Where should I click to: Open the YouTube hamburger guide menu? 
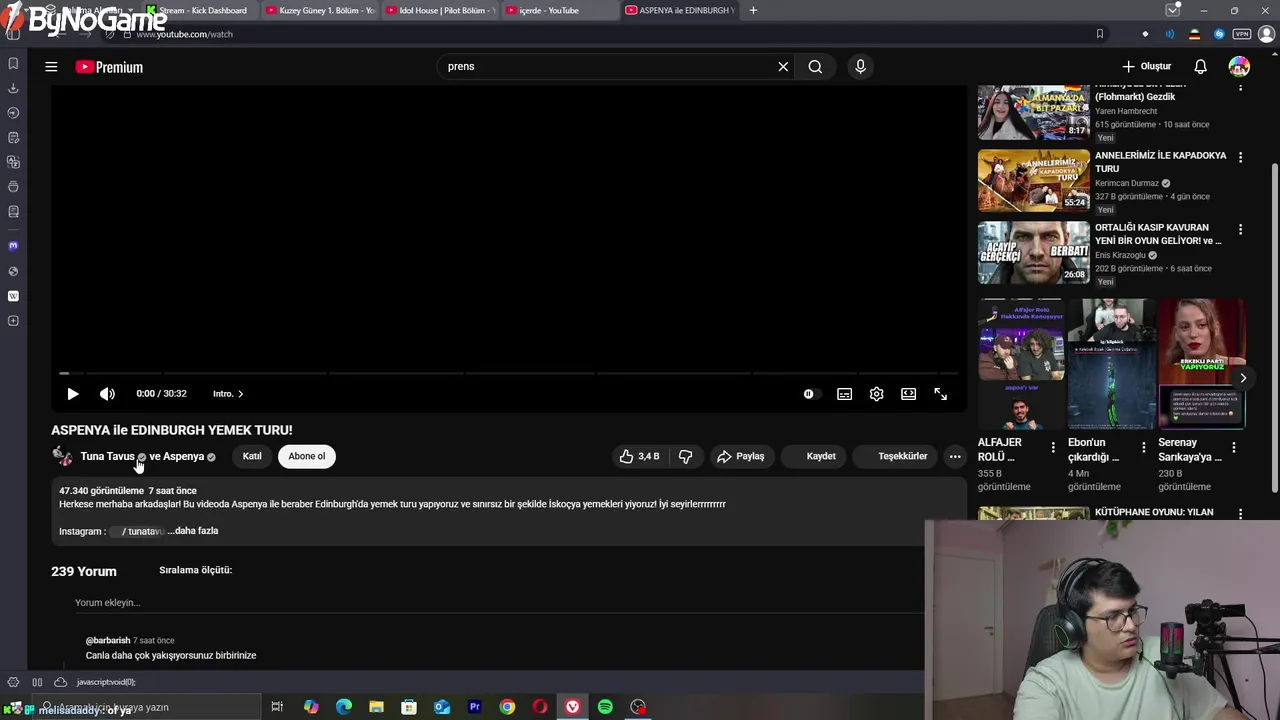51,67
